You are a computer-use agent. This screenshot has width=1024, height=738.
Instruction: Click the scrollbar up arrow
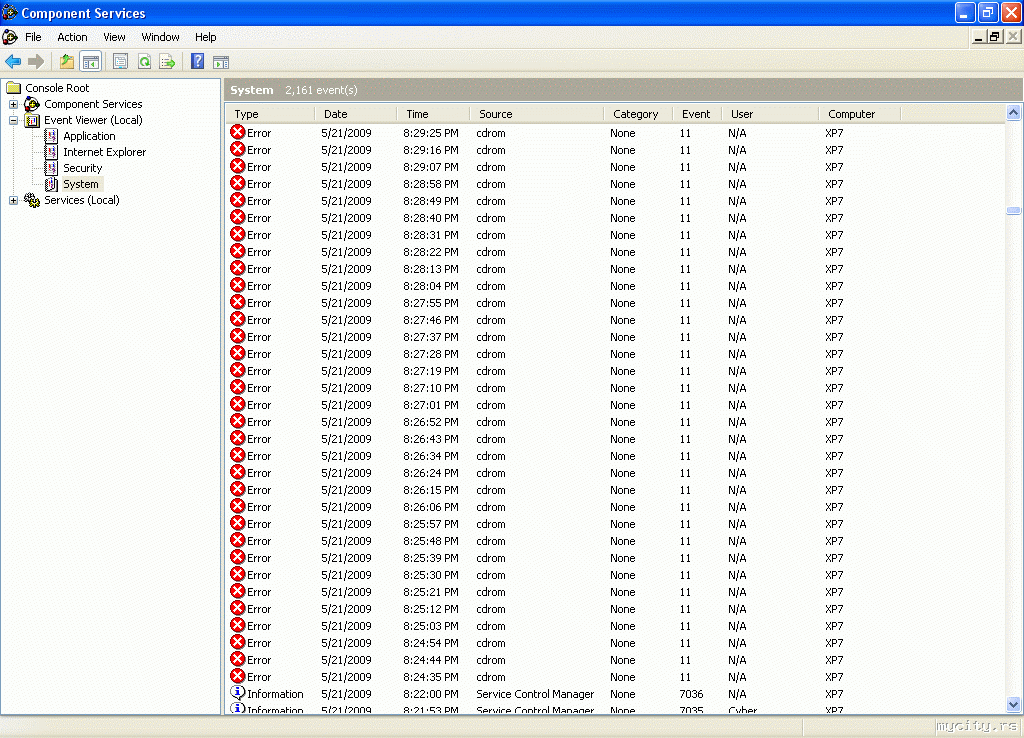pyautogui.click(x=1013, y=113)
